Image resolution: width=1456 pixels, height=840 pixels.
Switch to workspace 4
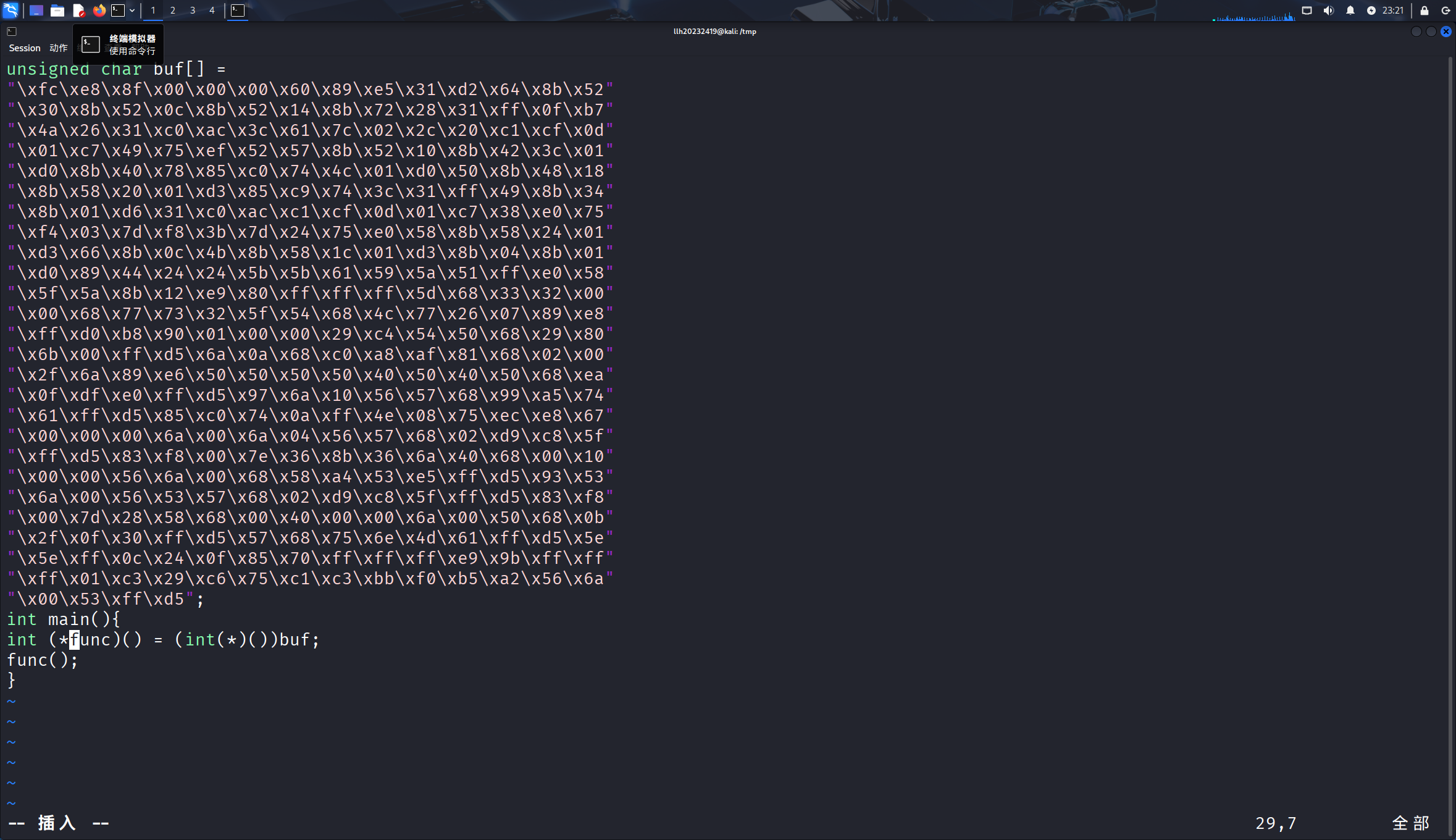(212, 10)
